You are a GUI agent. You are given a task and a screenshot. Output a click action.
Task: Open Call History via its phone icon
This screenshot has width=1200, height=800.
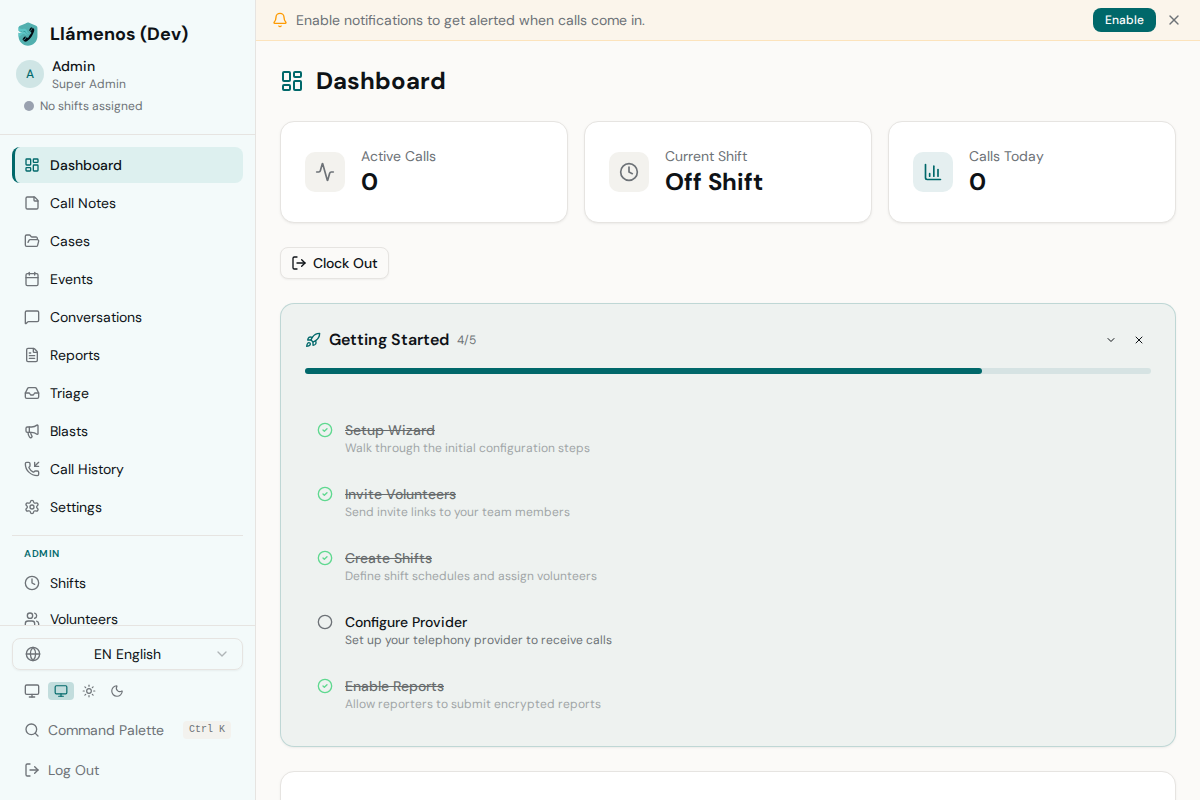click(32, 469)
